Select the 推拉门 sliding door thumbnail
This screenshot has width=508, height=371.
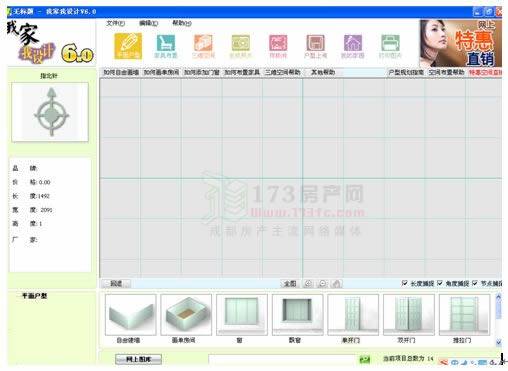coord(464,315)
